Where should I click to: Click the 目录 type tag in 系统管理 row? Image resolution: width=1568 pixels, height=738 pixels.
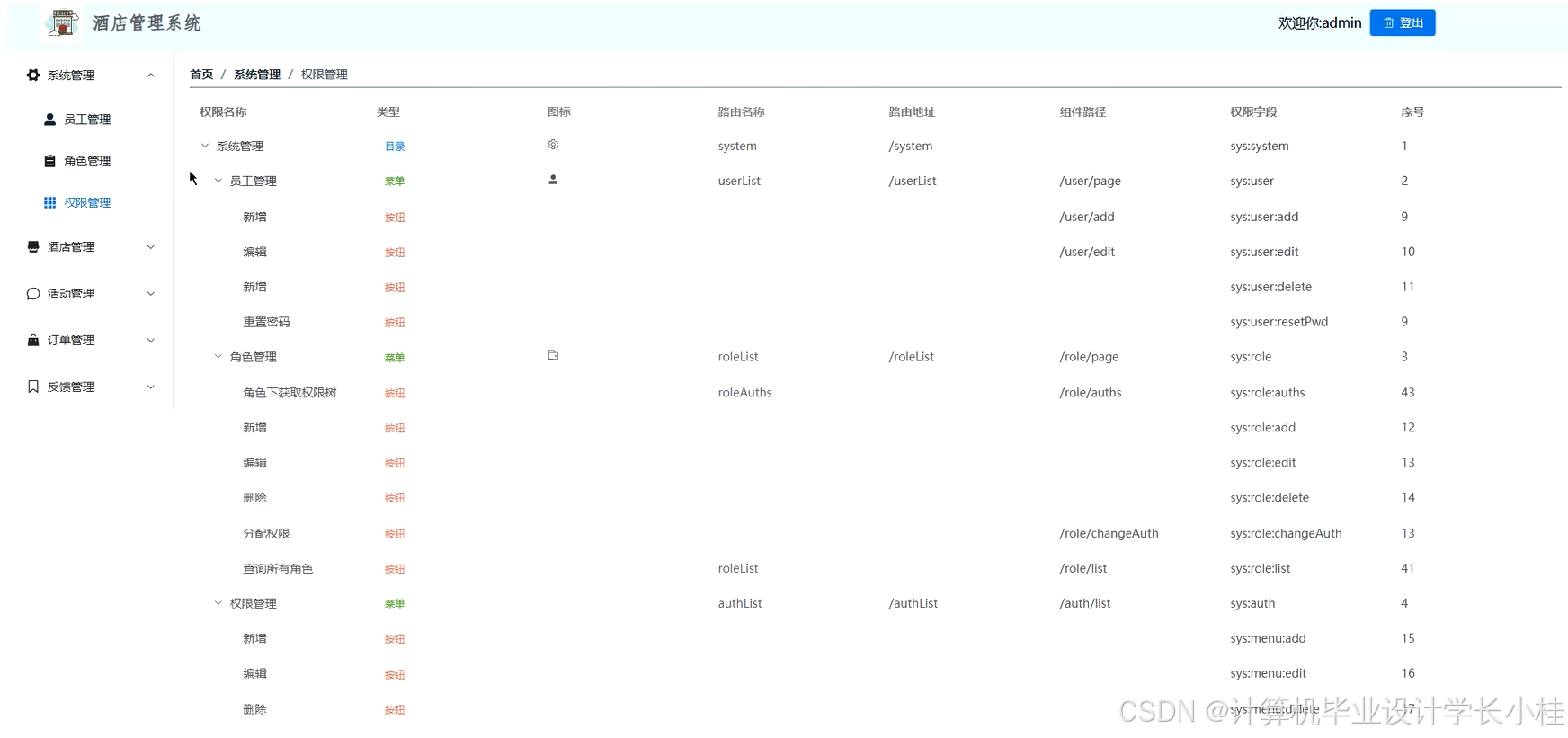pyautogui.click(x=395, y=147)
